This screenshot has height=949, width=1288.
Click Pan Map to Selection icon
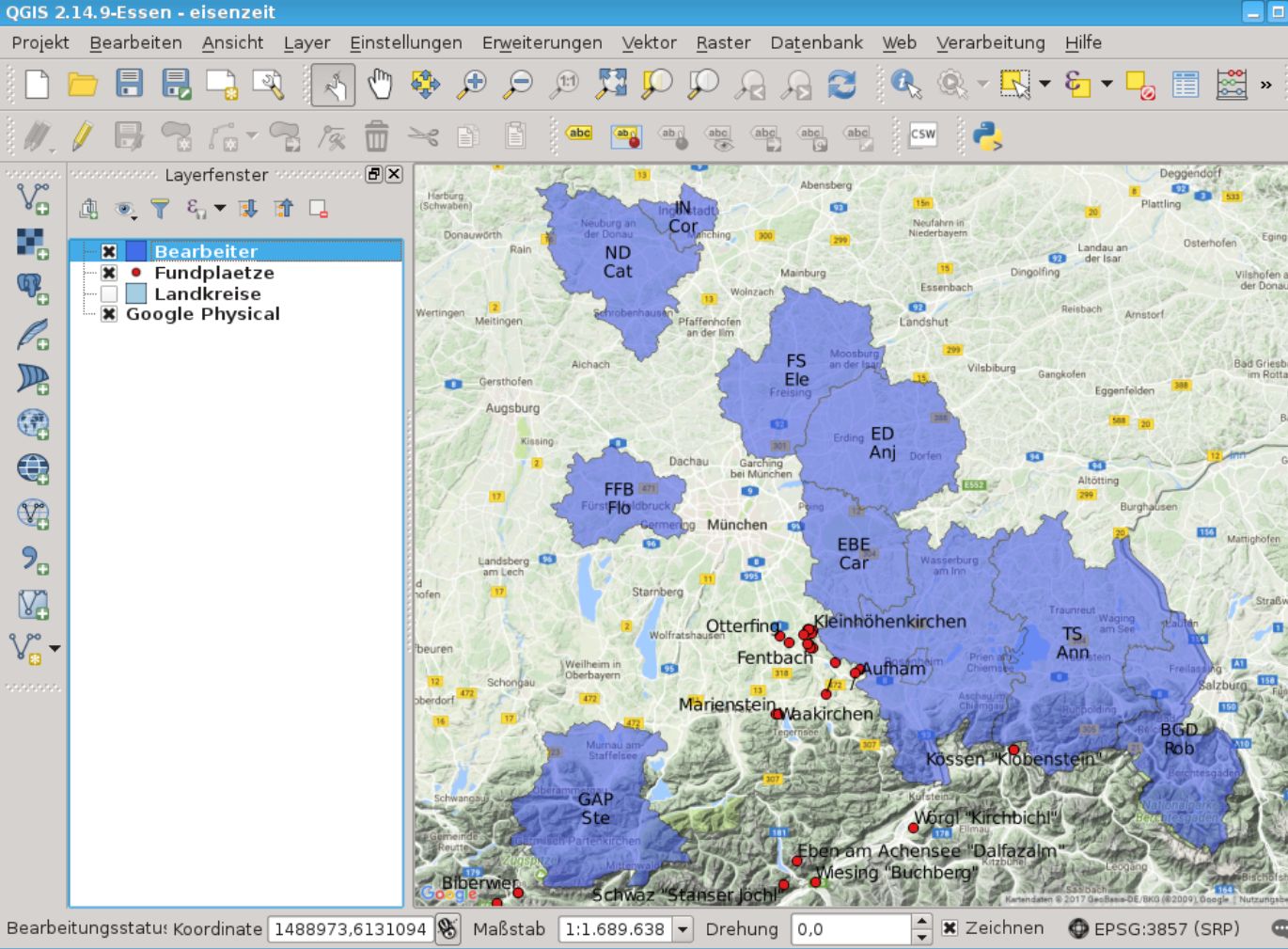pyautogui.click(x=426, y=85)
